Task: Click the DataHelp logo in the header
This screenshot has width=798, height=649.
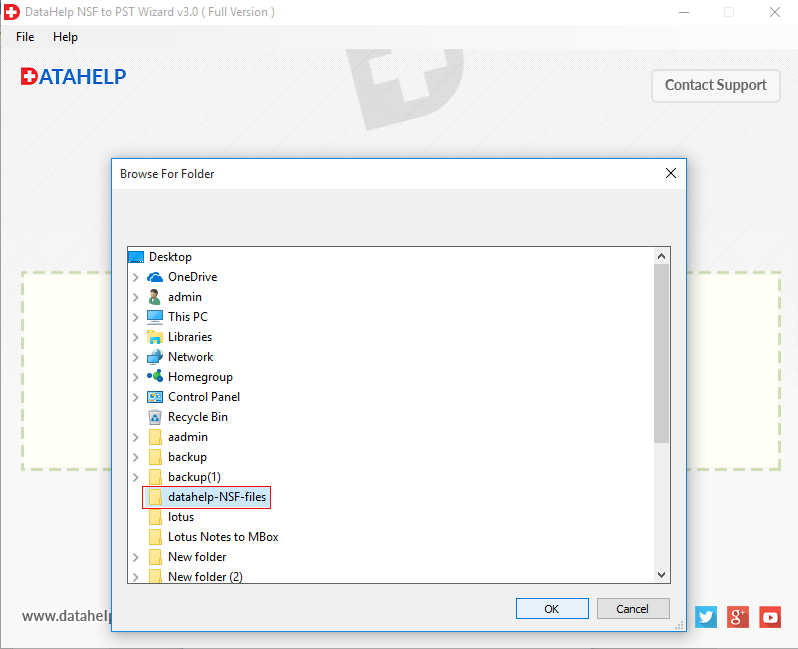Action: (73, 77)
